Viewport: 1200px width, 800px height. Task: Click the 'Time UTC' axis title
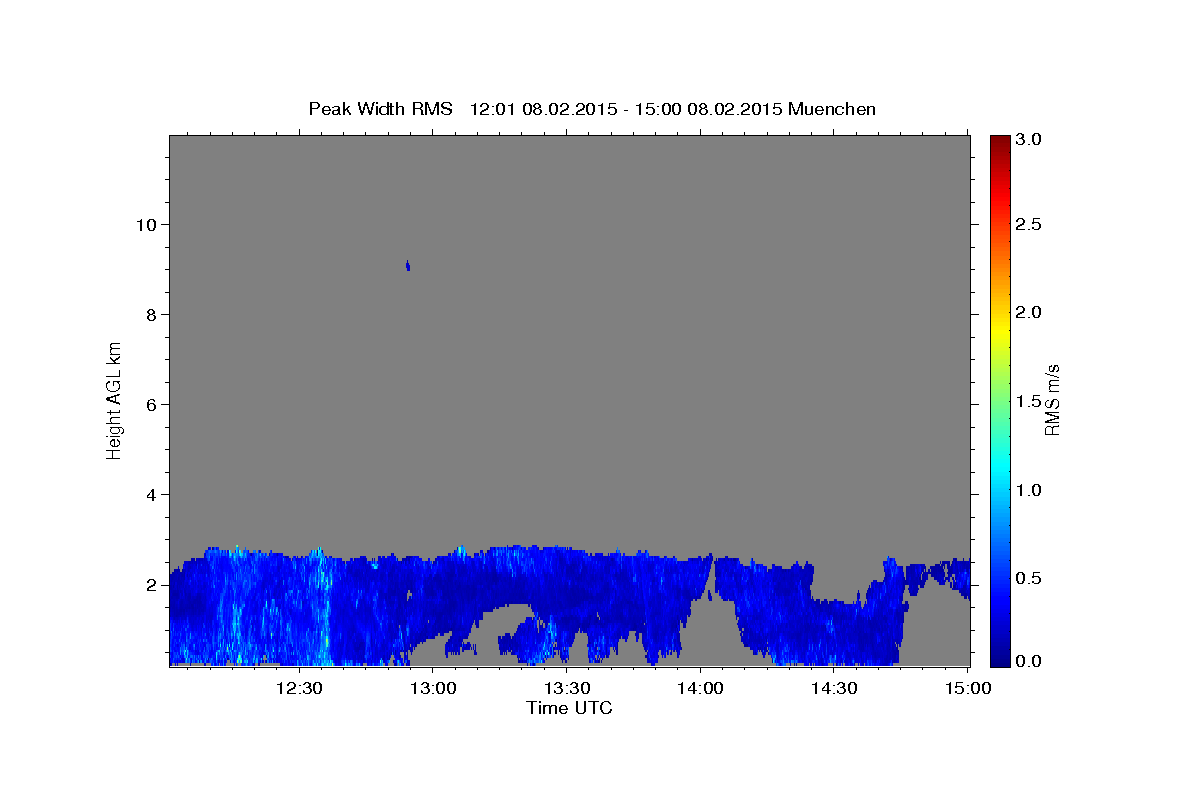[569, 708]
